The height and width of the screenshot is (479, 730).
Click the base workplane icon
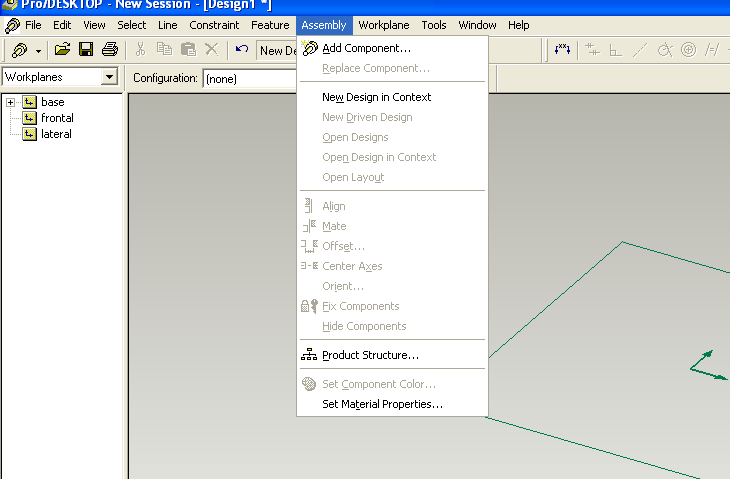click(29, 102)
